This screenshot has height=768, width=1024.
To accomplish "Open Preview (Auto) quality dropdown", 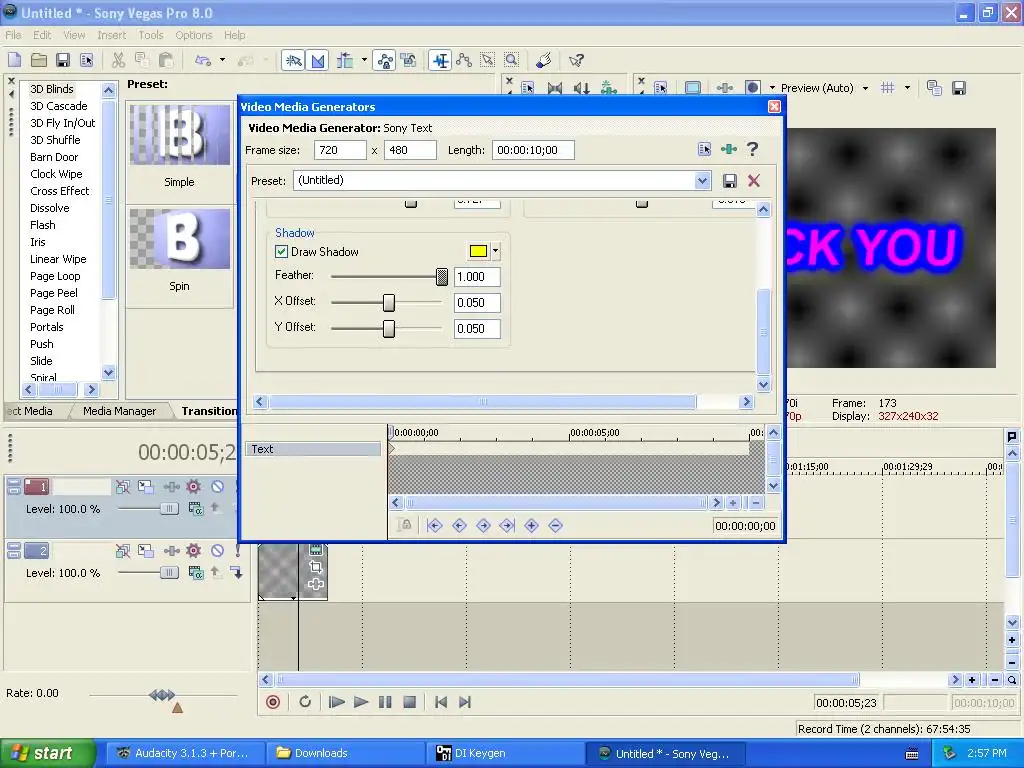I will click(x=865, y=88).
